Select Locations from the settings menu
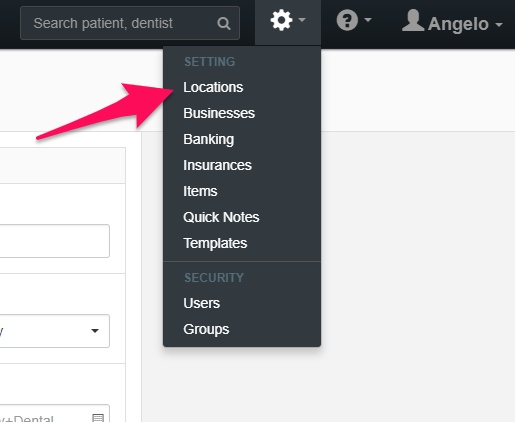 [x=213, y=87]
